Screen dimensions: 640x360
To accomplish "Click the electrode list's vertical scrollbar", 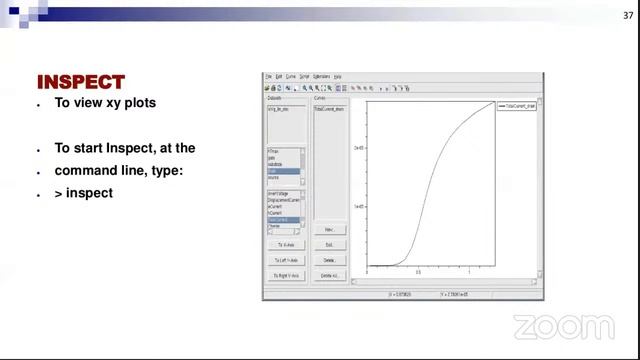I will point(302,167).
